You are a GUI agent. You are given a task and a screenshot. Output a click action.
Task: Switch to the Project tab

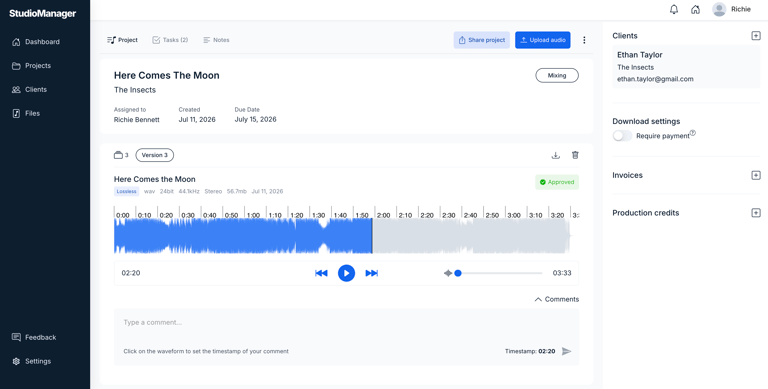[122, 40]
